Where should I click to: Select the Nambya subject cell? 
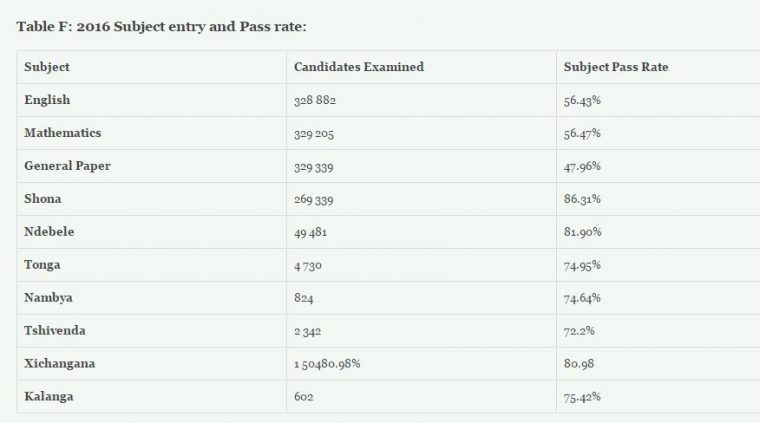click(47, 298)
